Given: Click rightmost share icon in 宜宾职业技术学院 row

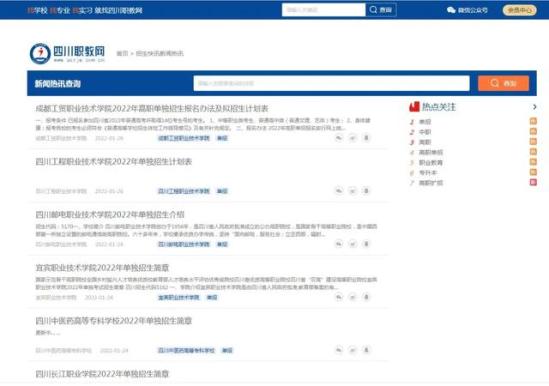Looking at the screenshot, I should [366, 297].
